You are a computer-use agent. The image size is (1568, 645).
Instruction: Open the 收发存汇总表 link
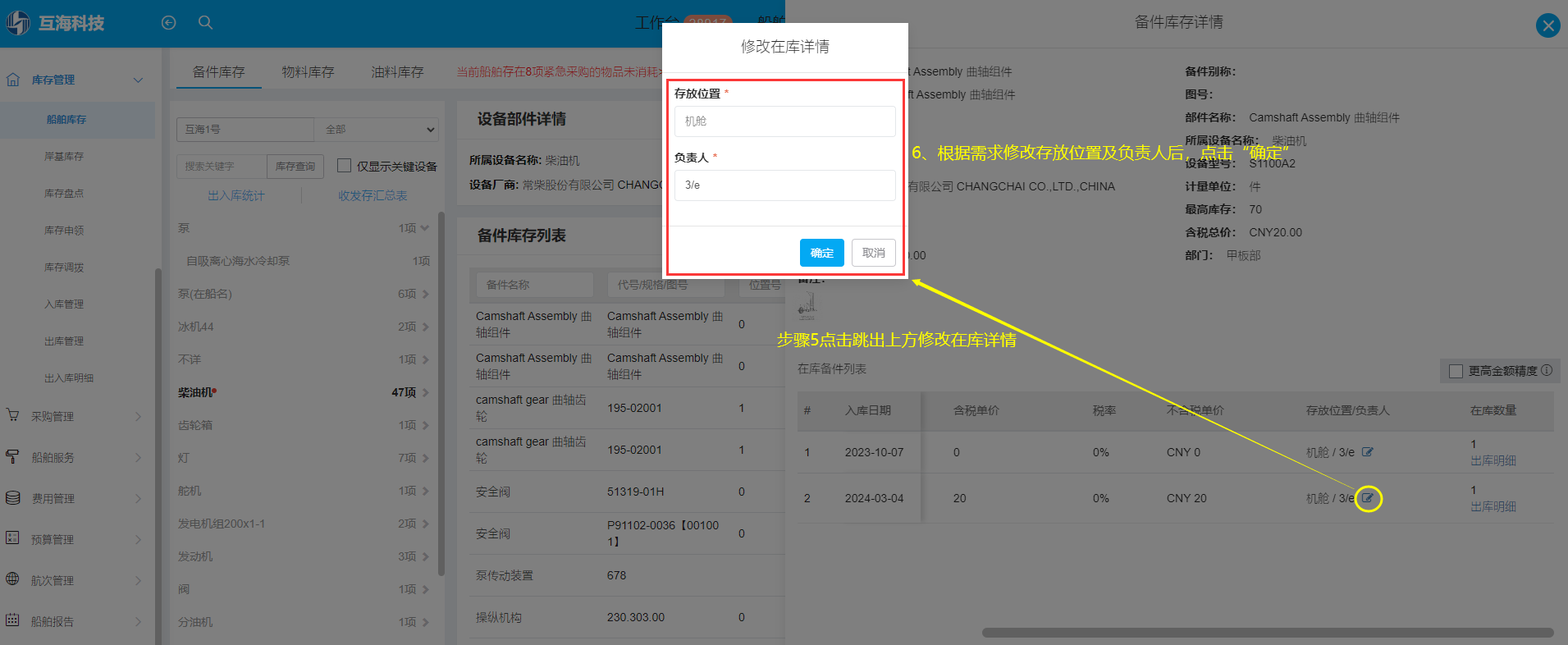[x=373, y=195]
